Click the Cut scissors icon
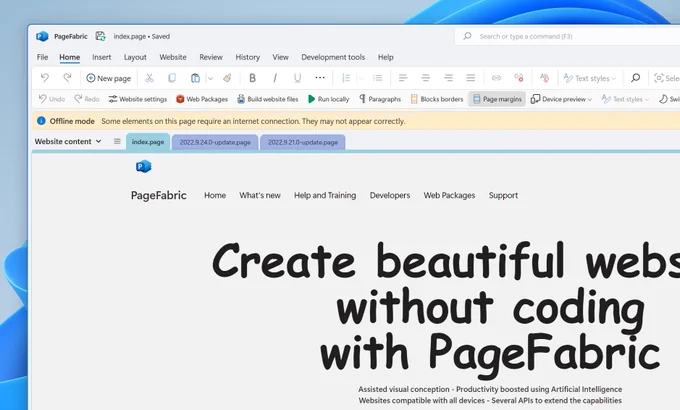 click(149, 78)
